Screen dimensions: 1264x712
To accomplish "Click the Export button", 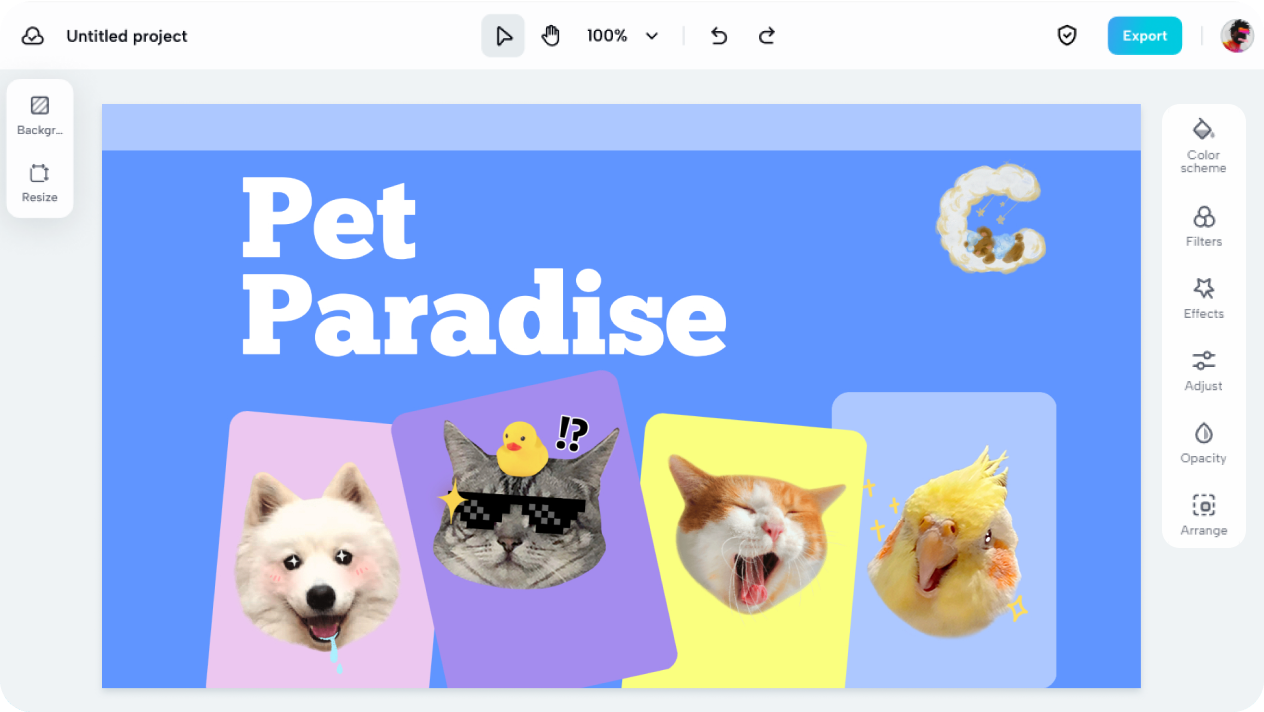I will [1144, 36].
